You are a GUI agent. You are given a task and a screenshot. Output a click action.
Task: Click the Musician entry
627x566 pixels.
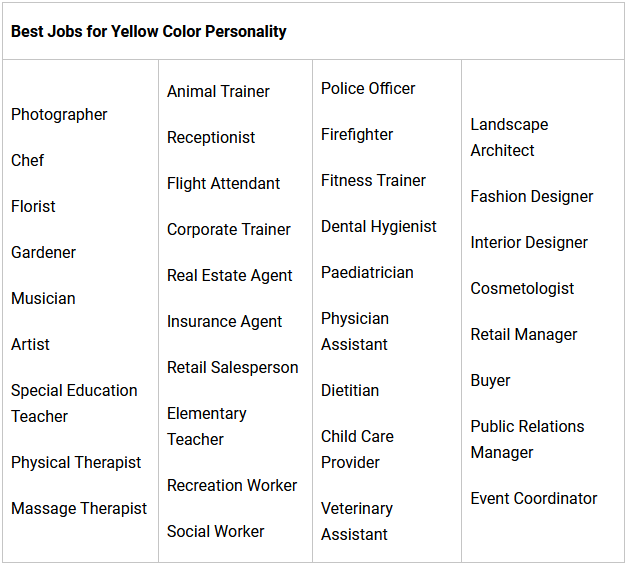tap(43, 299)
